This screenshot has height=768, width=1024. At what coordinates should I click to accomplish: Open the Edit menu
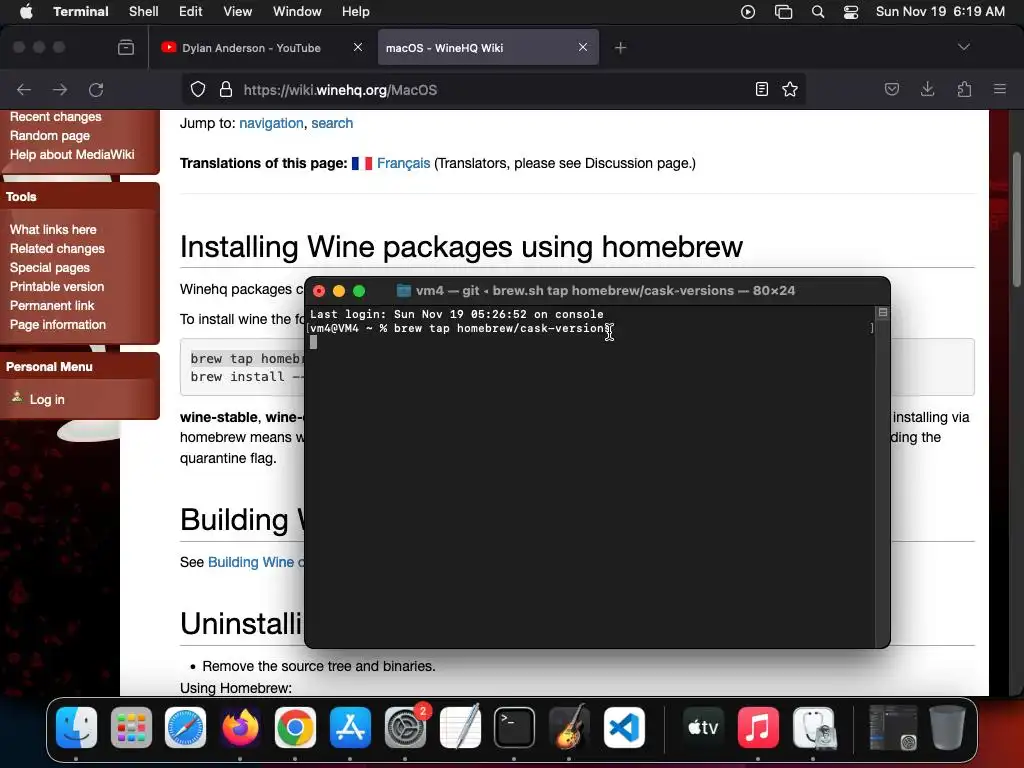click(x=191, y=12)
